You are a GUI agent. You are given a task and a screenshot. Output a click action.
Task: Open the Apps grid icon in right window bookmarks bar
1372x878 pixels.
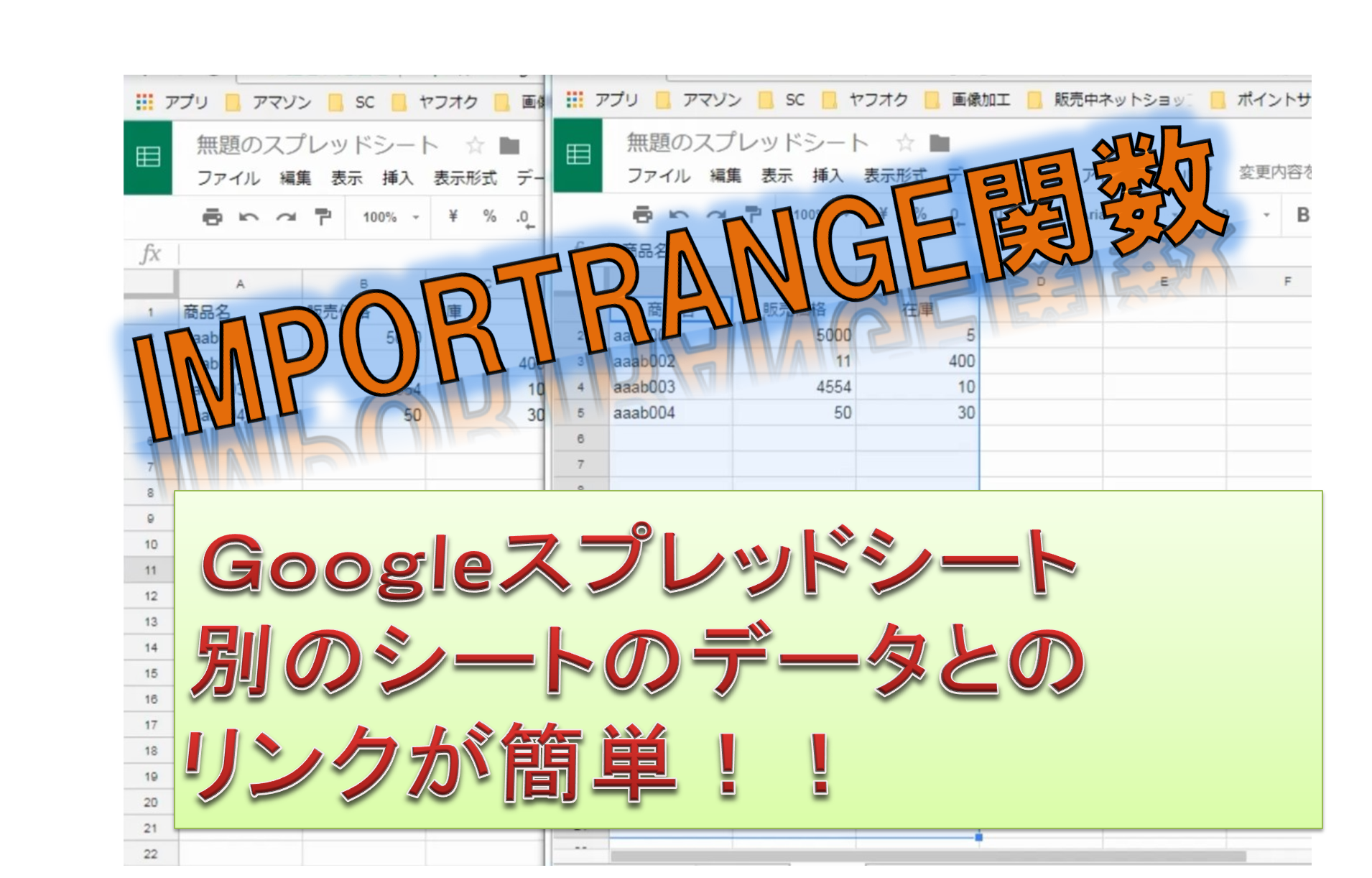575,100
